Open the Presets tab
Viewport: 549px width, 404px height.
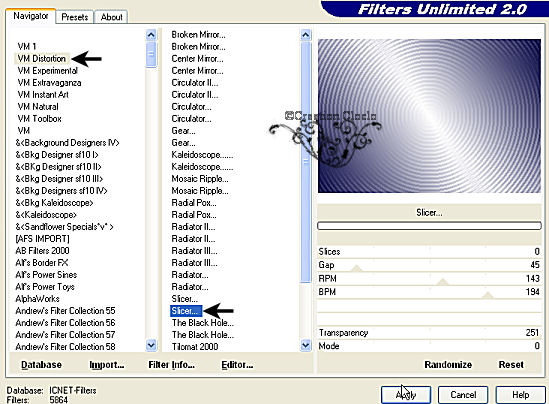tap(75, 17)
